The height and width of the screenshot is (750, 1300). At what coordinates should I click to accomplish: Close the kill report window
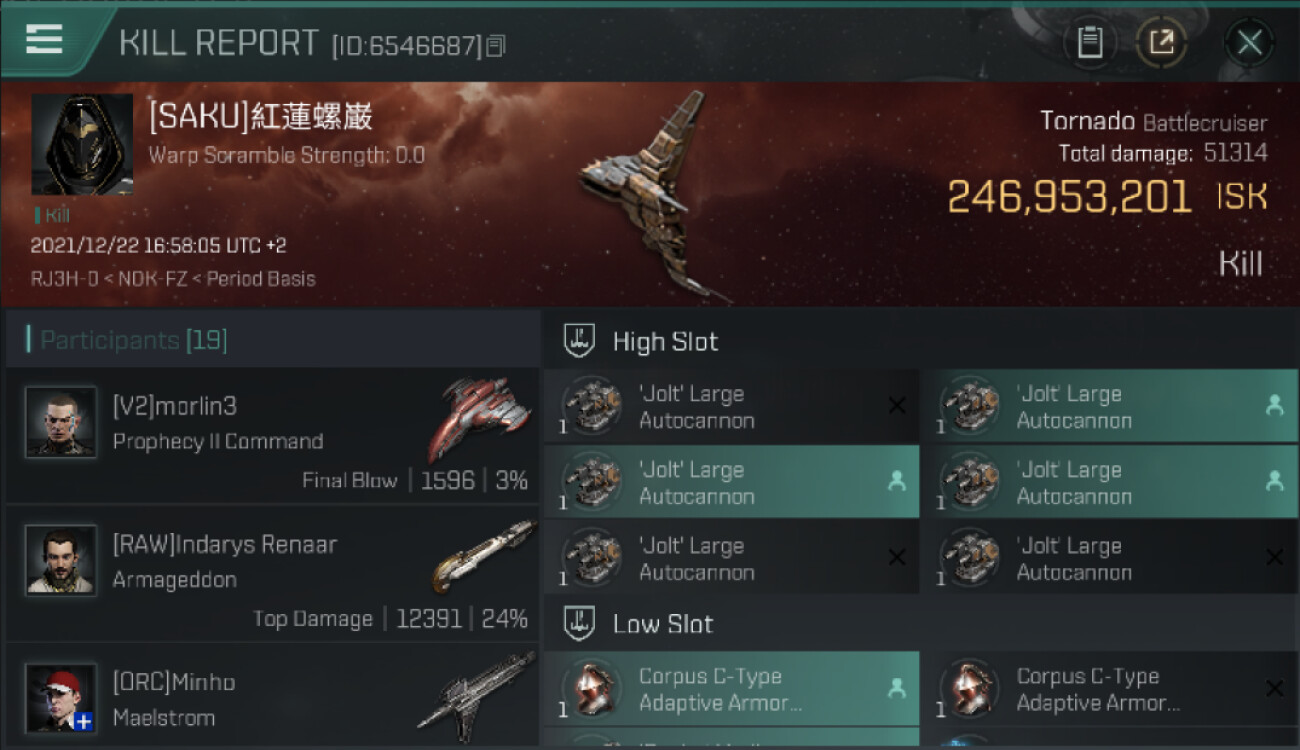(1249, 43)
